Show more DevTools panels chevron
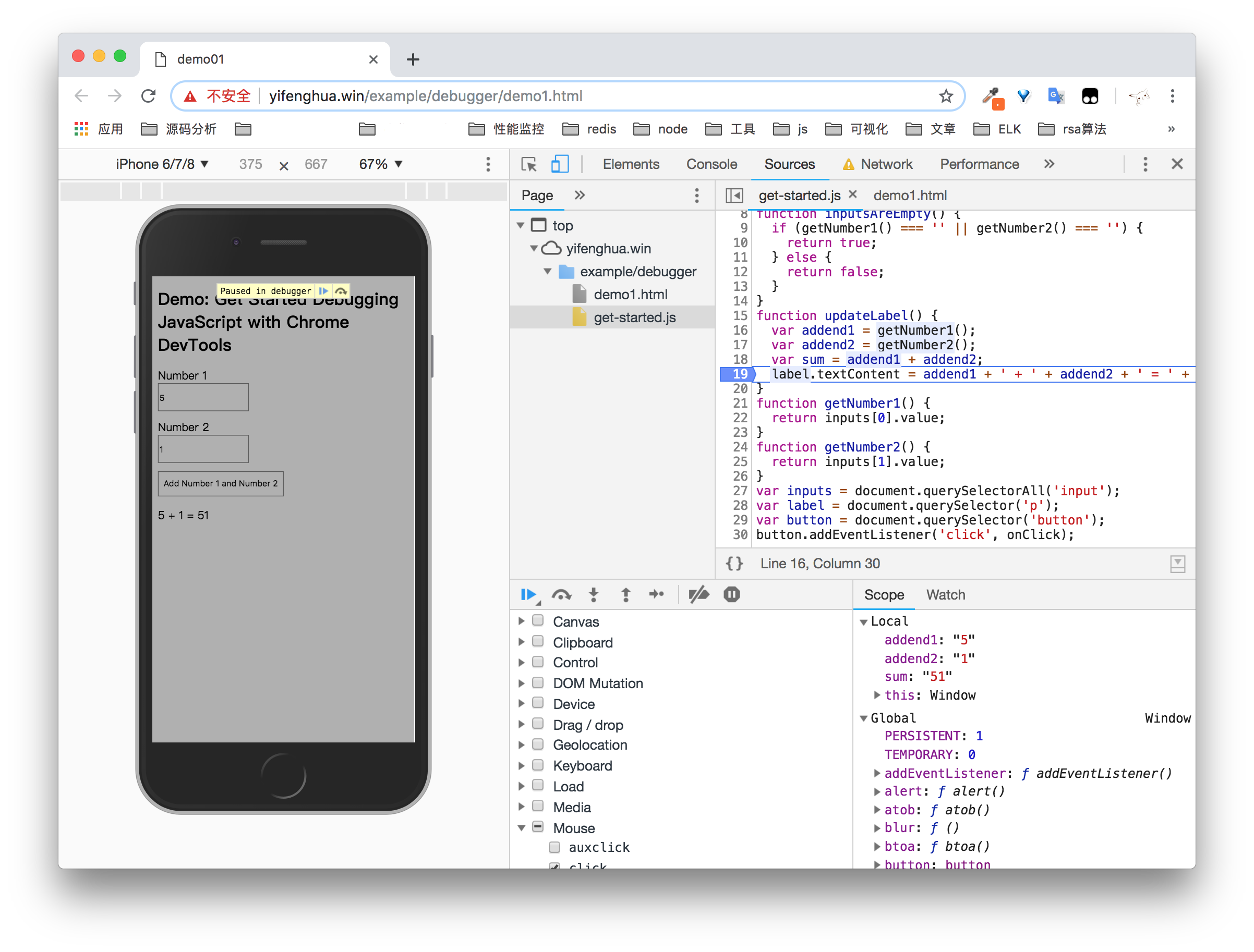Viewport: 1254px width, 952px height. (1050, 164)
